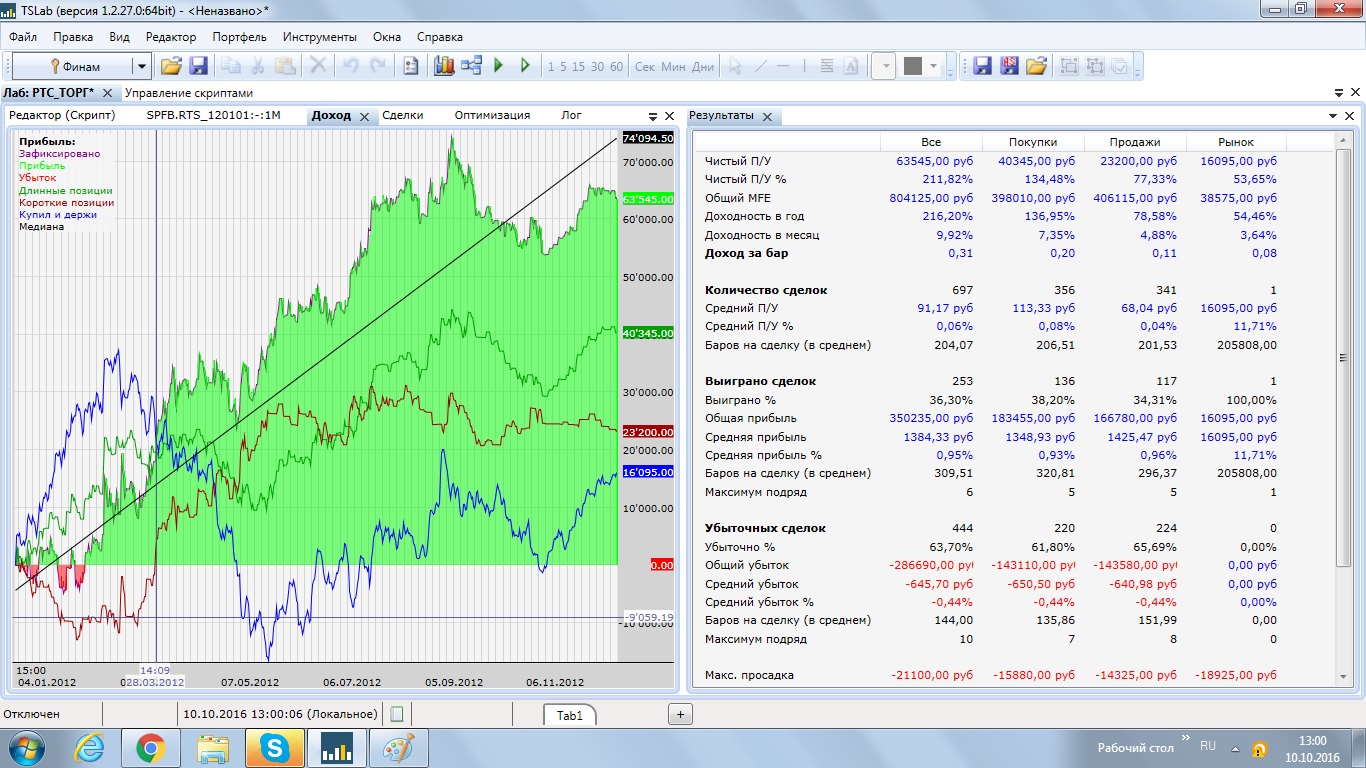The height and width of the screenshot is (768, 1366).
Task: Save with the floppy disk icon next to open folder
Action: coord(198,66)
